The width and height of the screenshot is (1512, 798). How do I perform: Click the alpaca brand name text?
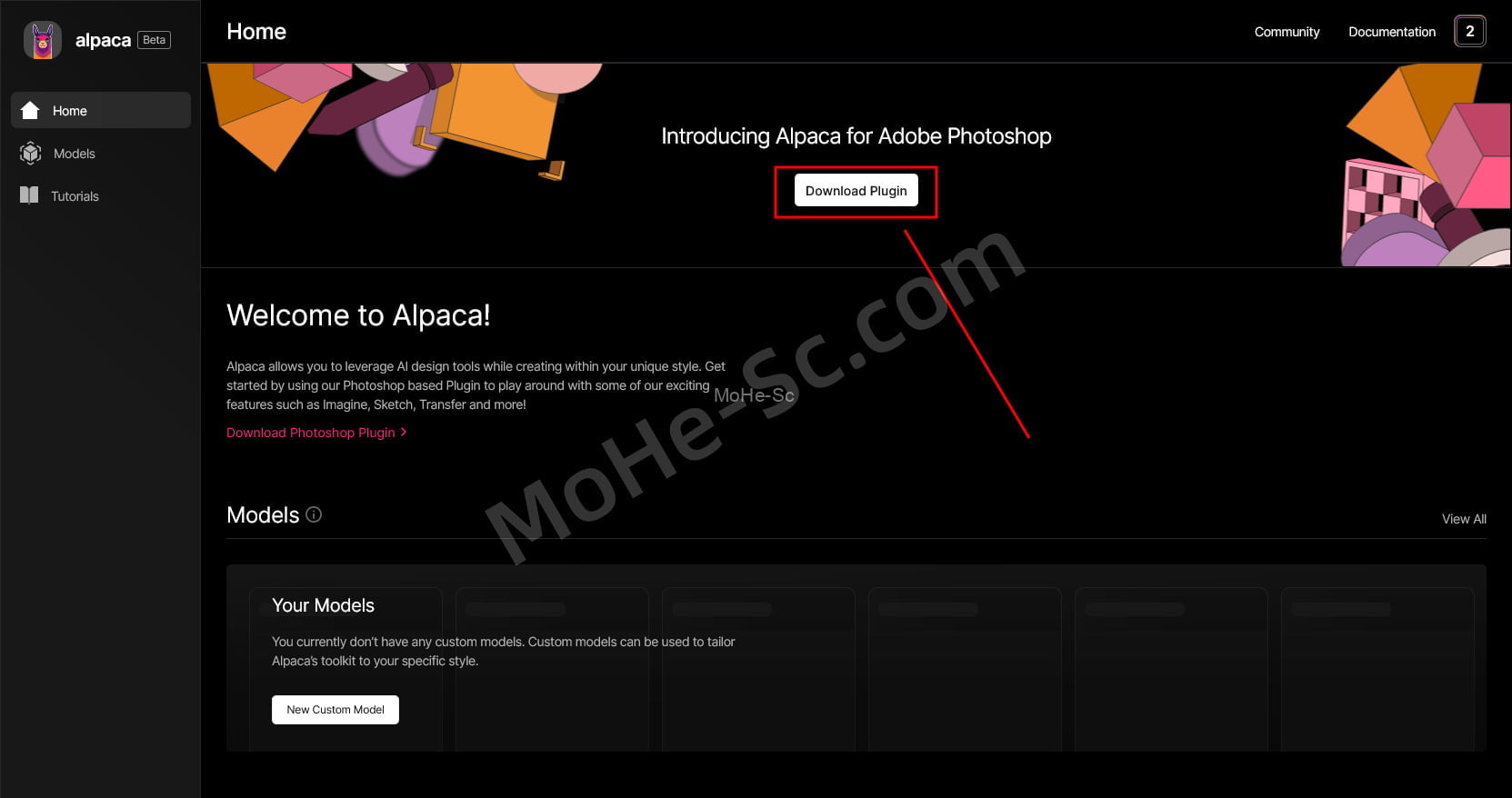point(103,40)
